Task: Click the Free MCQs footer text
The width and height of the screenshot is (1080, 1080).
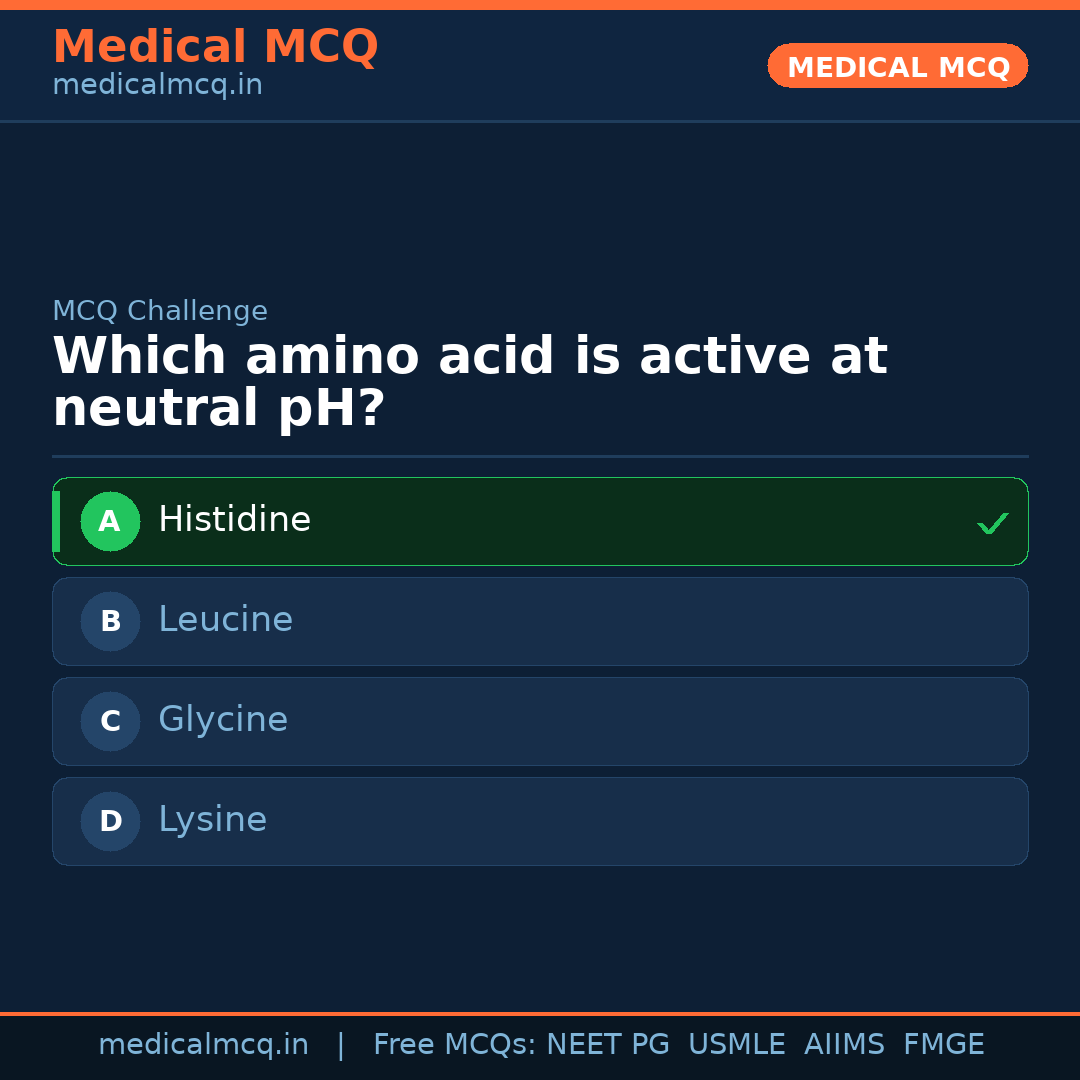Action: pyautogui.click(x=455, y=1045)
